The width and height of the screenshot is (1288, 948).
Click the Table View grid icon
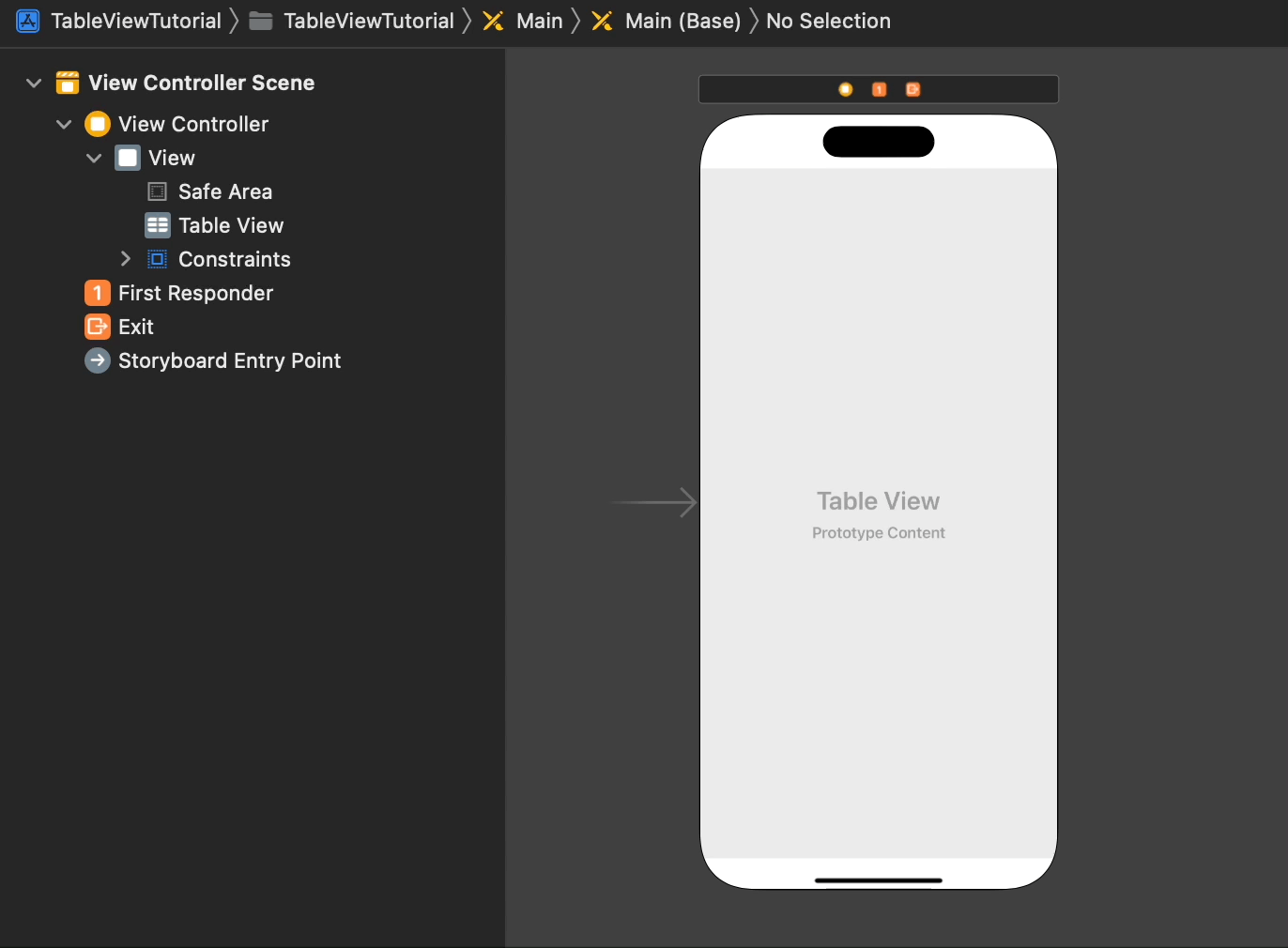pos(158,225)
